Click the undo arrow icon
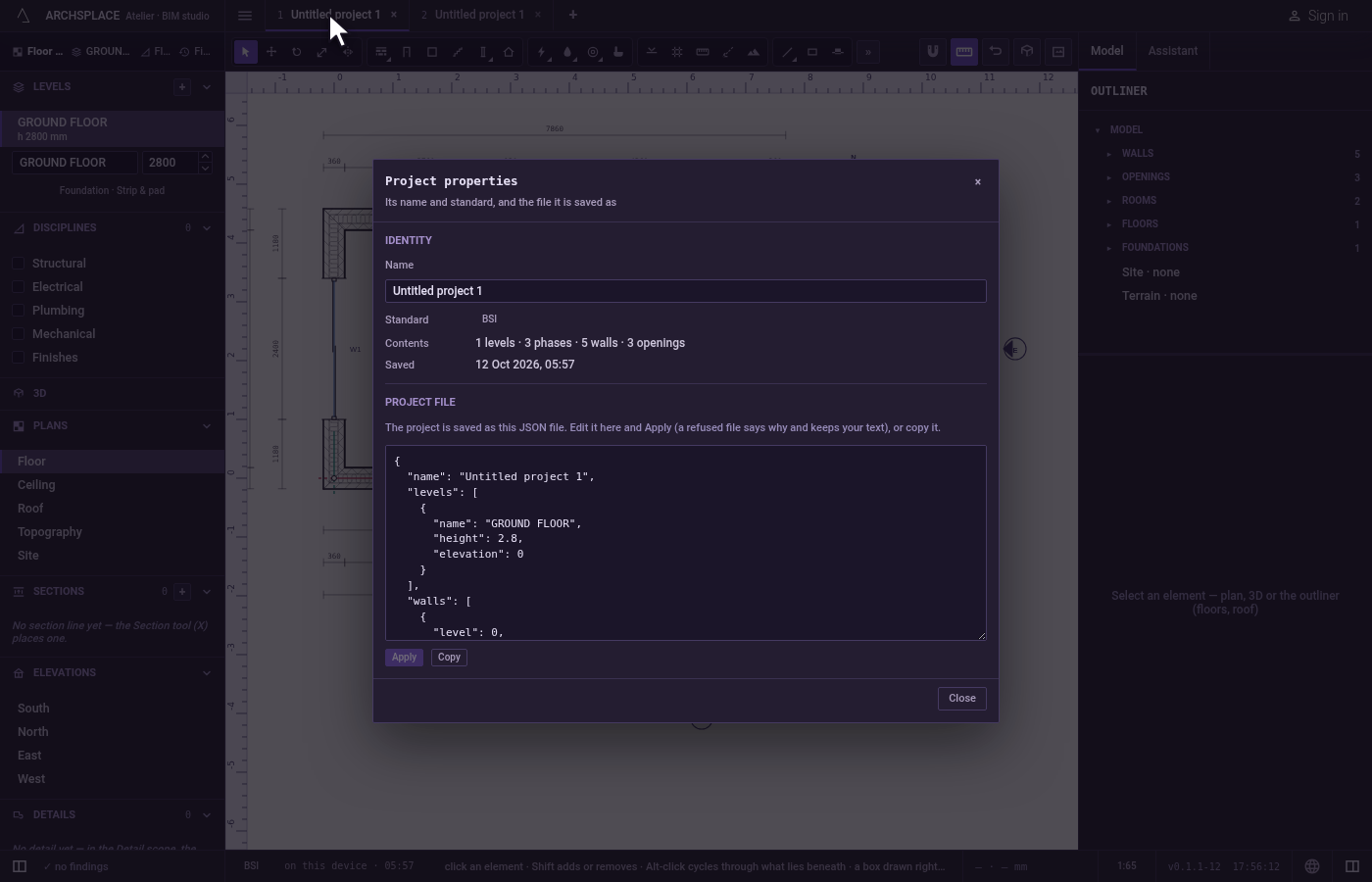This screenshot has width=1372, height=882. point(996,52)
